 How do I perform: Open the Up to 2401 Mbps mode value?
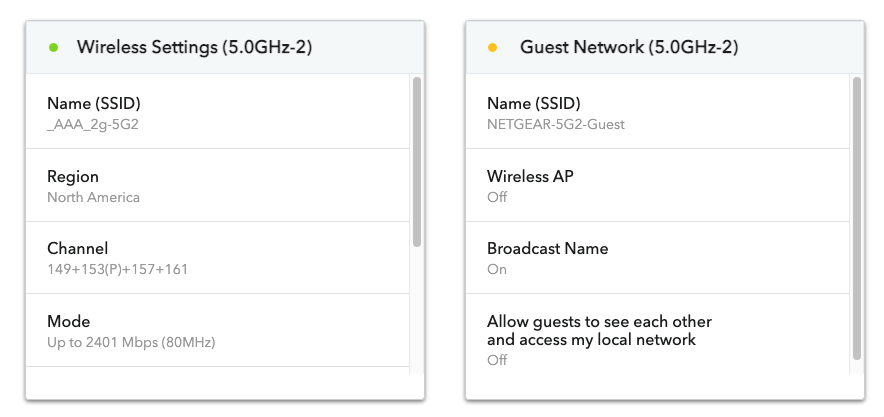[x=131, y=342]
